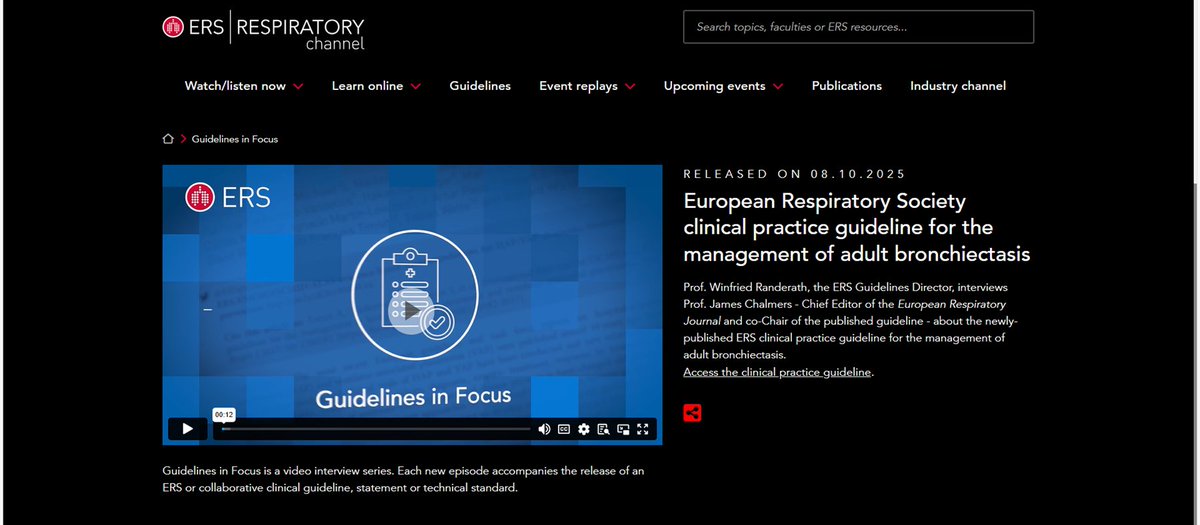1200x525 pixels.
Task: Click Guidelines in Focus breadcrumb link
Action: (235, 139)
